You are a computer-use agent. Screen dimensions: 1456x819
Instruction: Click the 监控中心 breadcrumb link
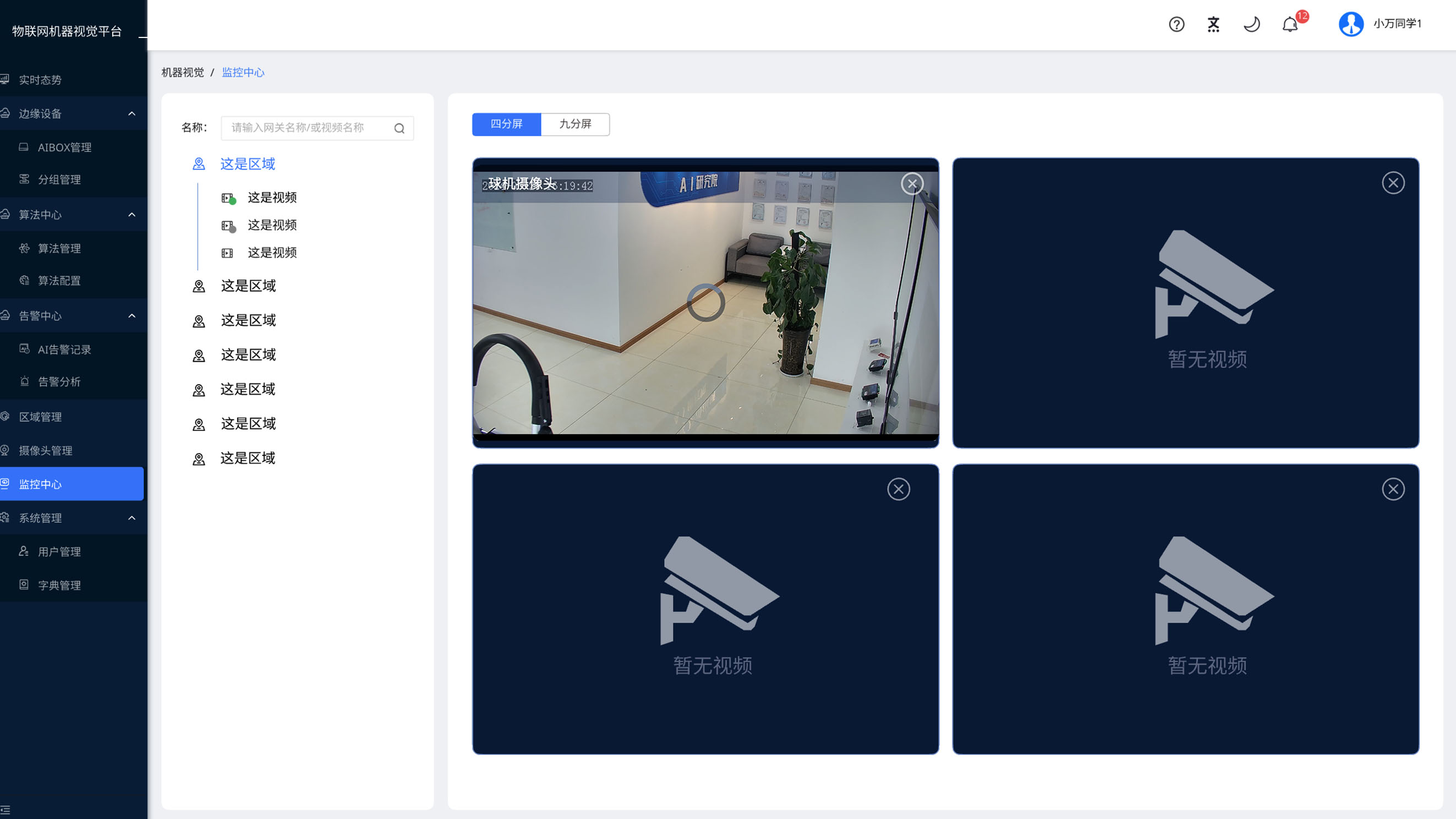coord(243,72)
